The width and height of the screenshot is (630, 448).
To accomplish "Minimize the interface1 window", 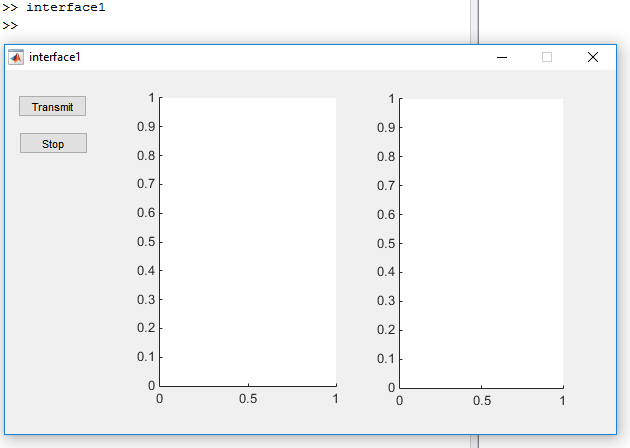I will (x=502, y=57).
